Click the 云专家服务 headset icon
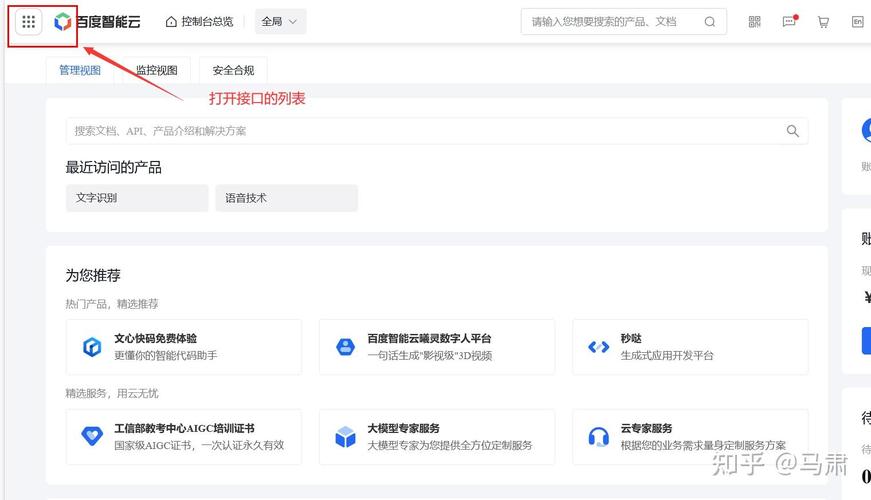Image resolution: width=871 pixels, height=500 pixels. coord(599,437)
